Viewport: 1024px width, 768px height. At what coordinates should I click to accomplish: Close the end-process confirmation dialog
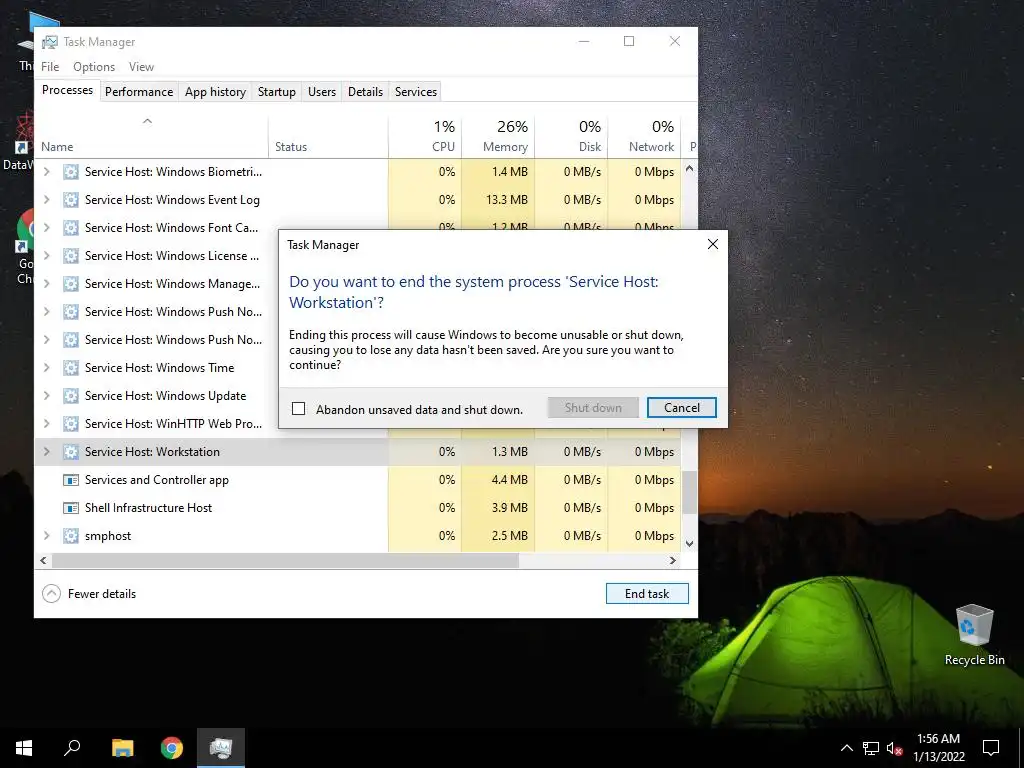coord(712,244)
